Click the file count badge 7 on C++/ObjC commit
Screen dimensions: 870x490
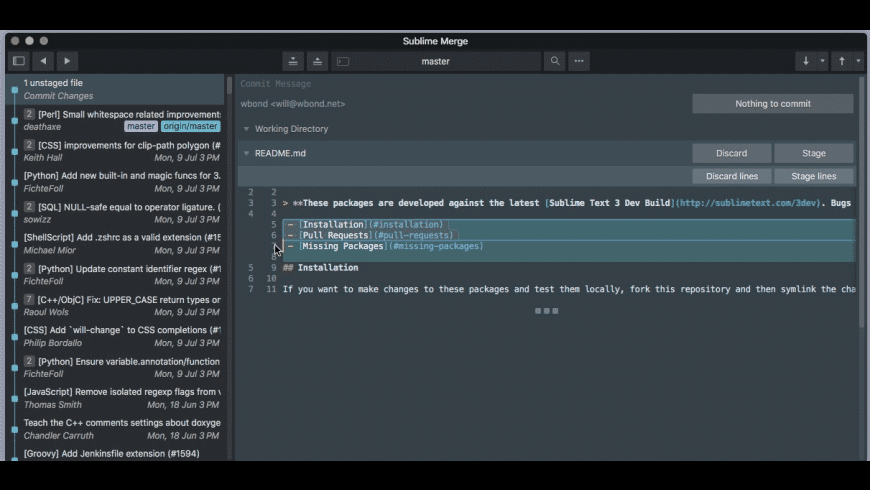click(x=29, y=300)
